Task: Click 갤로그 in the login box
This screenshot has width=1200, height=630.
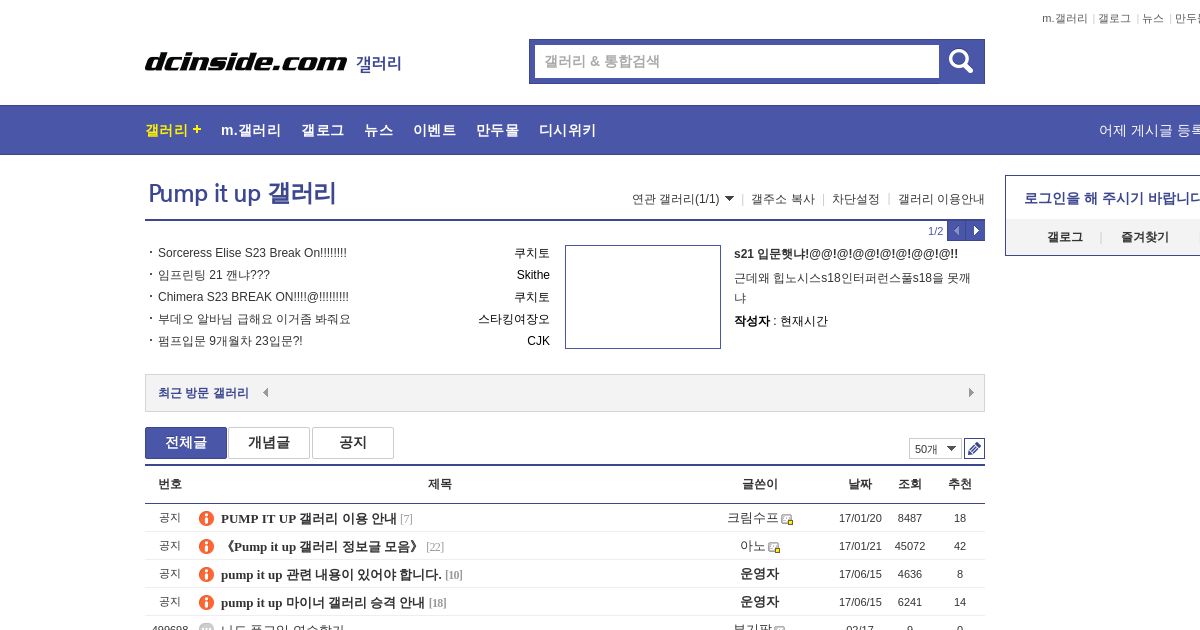Action: tap(1065, 237)
